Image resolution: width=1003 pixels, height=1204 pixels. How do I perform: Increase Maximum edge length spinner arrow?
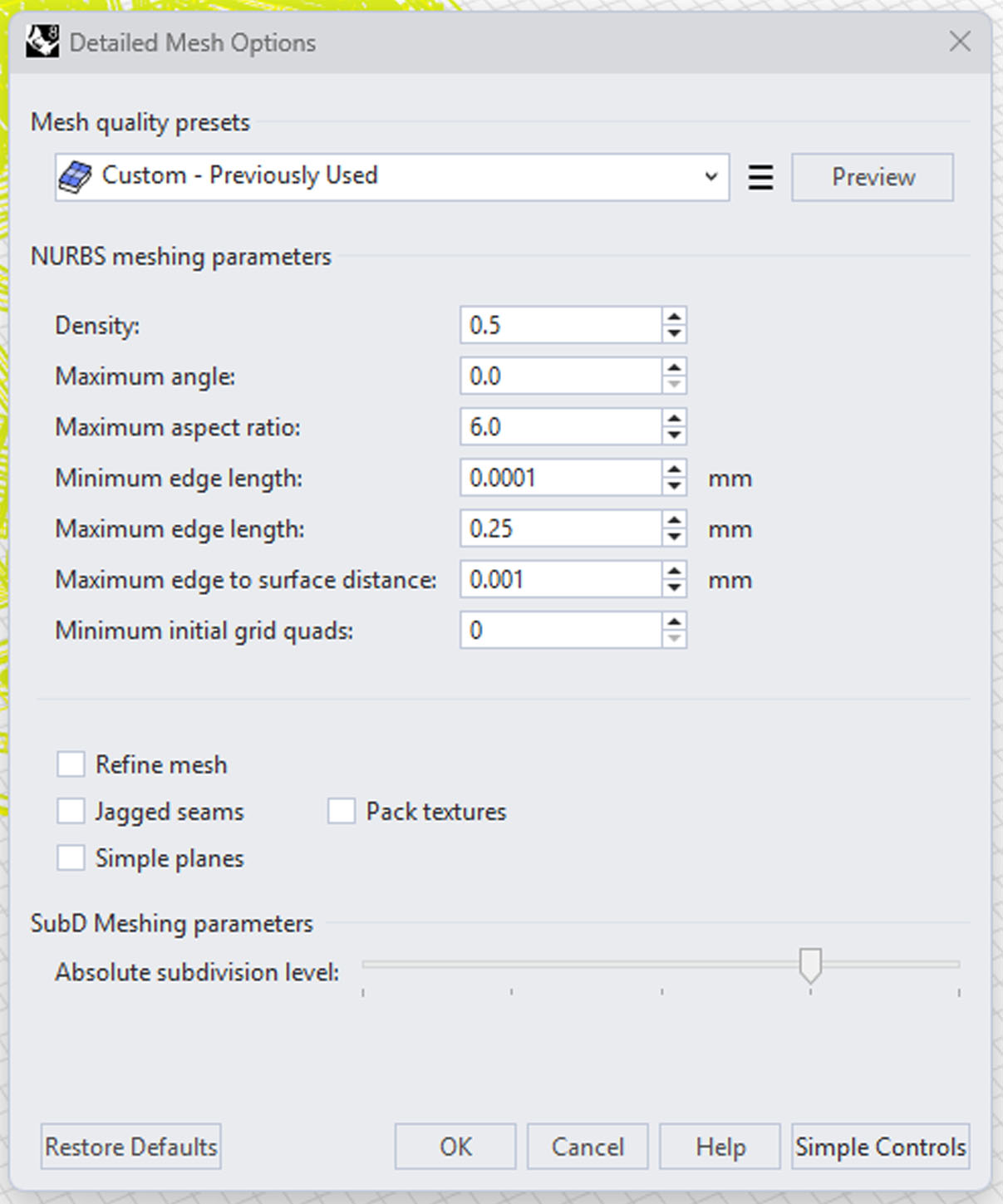(674, 520)
